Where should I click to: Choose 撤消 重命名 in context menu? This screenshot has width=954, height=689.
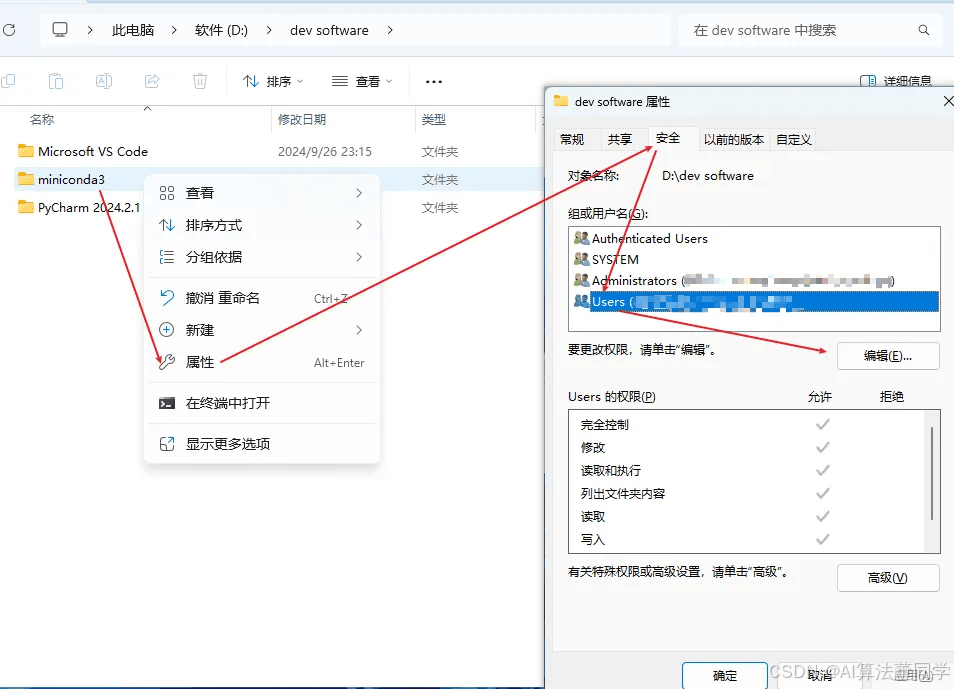262,298
